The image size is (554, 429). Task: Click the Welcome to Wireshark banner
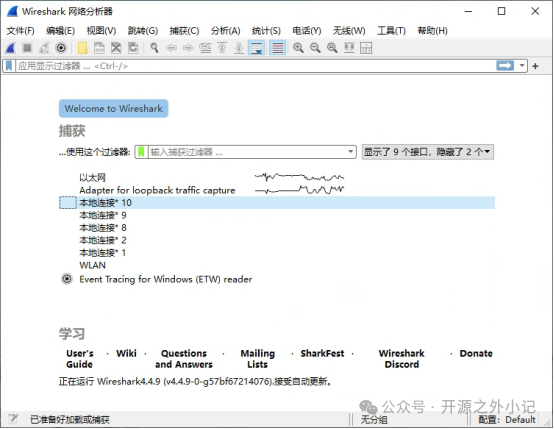113,108
